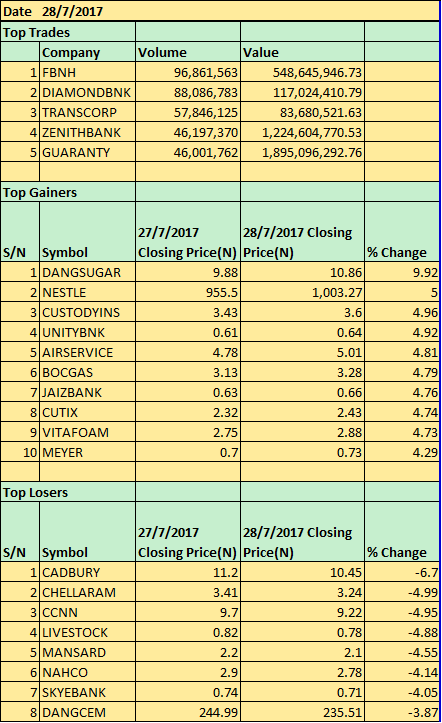Select the Date 28/7/2017 header cell
Screen dimensions: 442x723
point(220,11)
